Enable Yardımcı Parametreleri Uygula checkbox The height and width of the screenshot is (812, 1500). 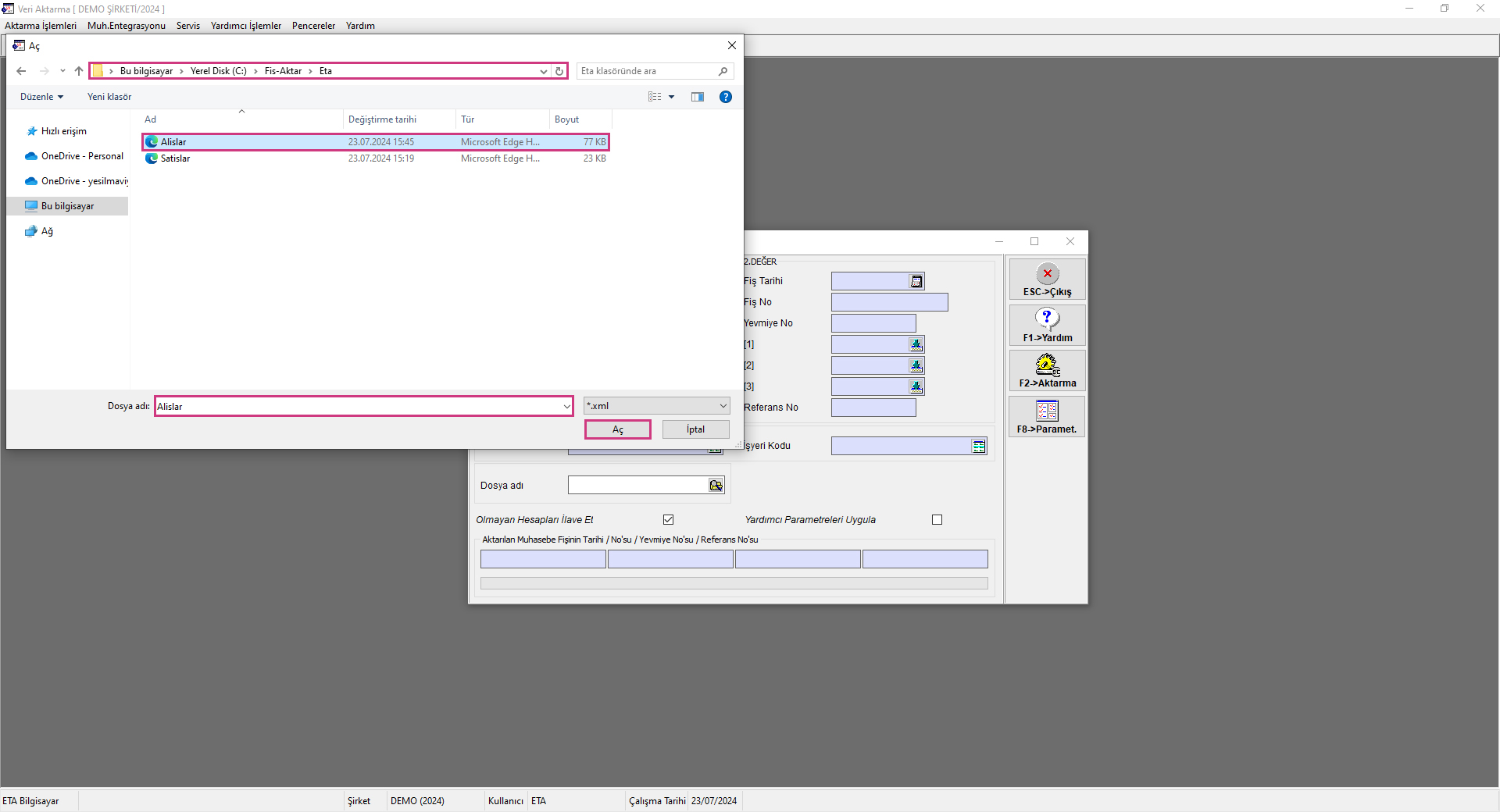[937, 520]
